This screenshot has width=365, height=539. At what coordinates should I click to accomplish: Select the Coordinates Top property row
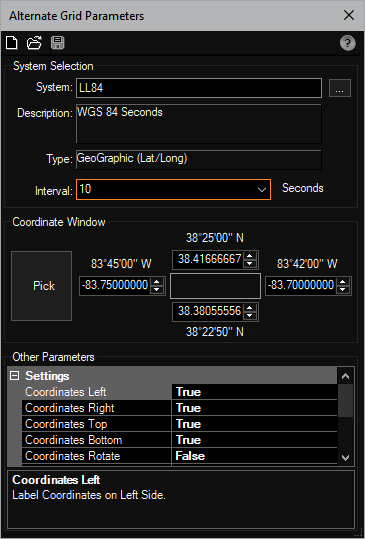(x=179, y=424)
